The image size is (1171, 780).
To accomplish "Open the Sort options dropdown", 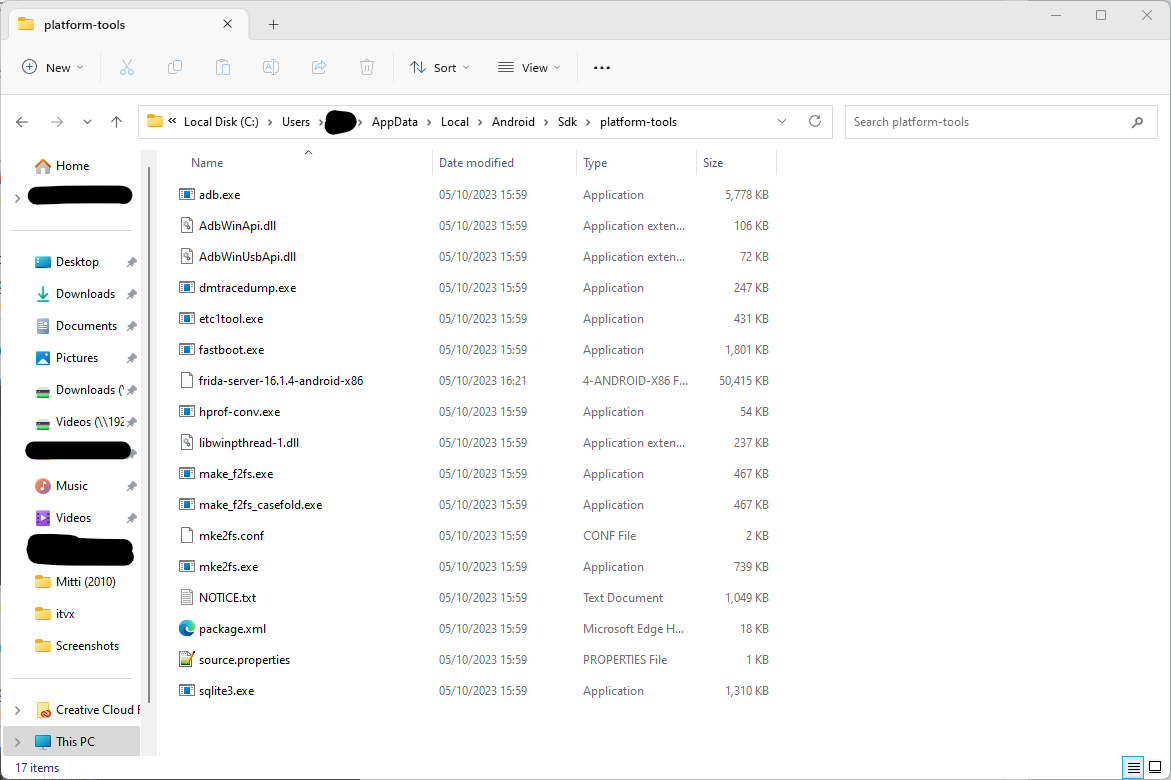I will [440, 67].
